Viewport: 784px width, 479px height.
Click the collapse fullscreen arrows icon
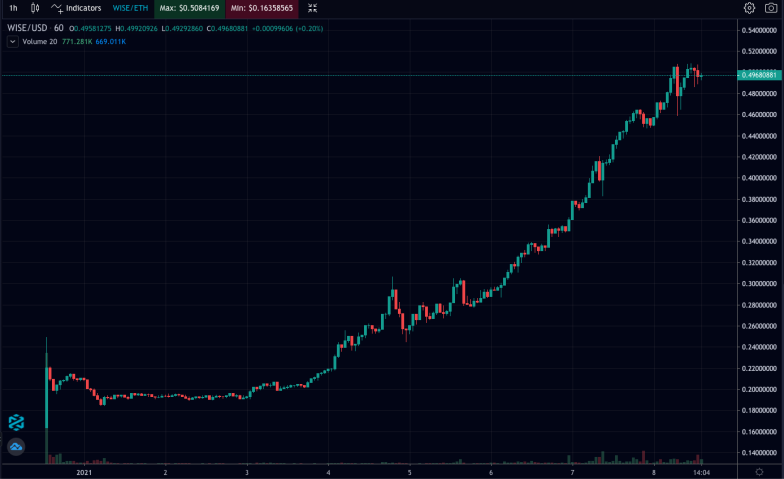[312, 8]
